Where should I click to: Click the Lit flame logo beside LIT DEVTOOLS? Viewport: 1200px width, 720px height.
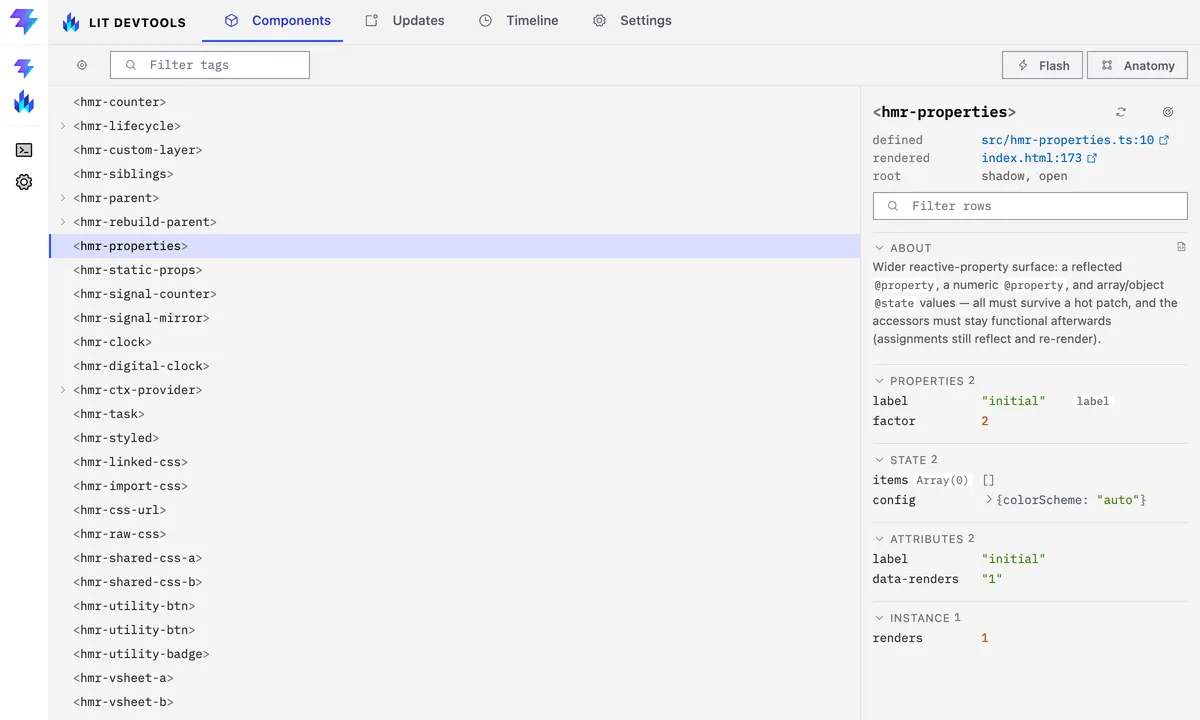71,22
